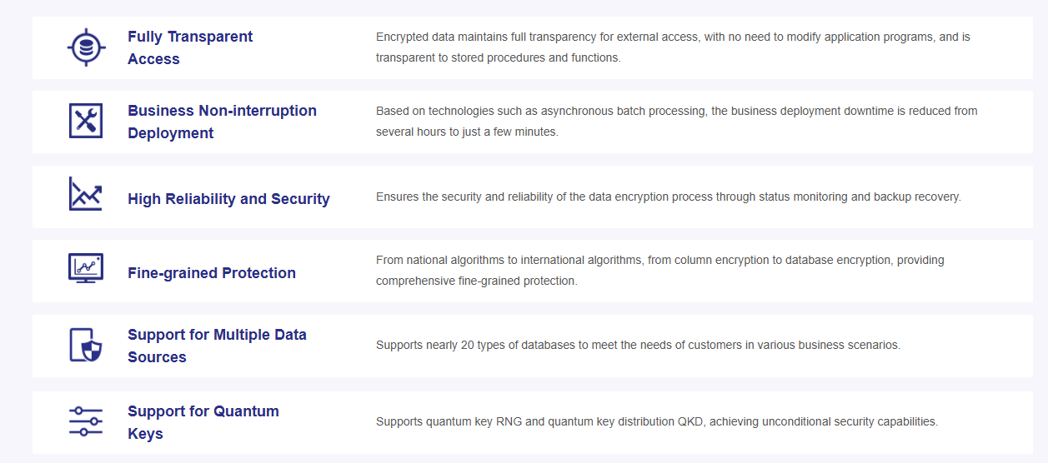1048x464 pixels.
Task: Click the quantum key RNG and QKD description
Action: click(656, 422)
